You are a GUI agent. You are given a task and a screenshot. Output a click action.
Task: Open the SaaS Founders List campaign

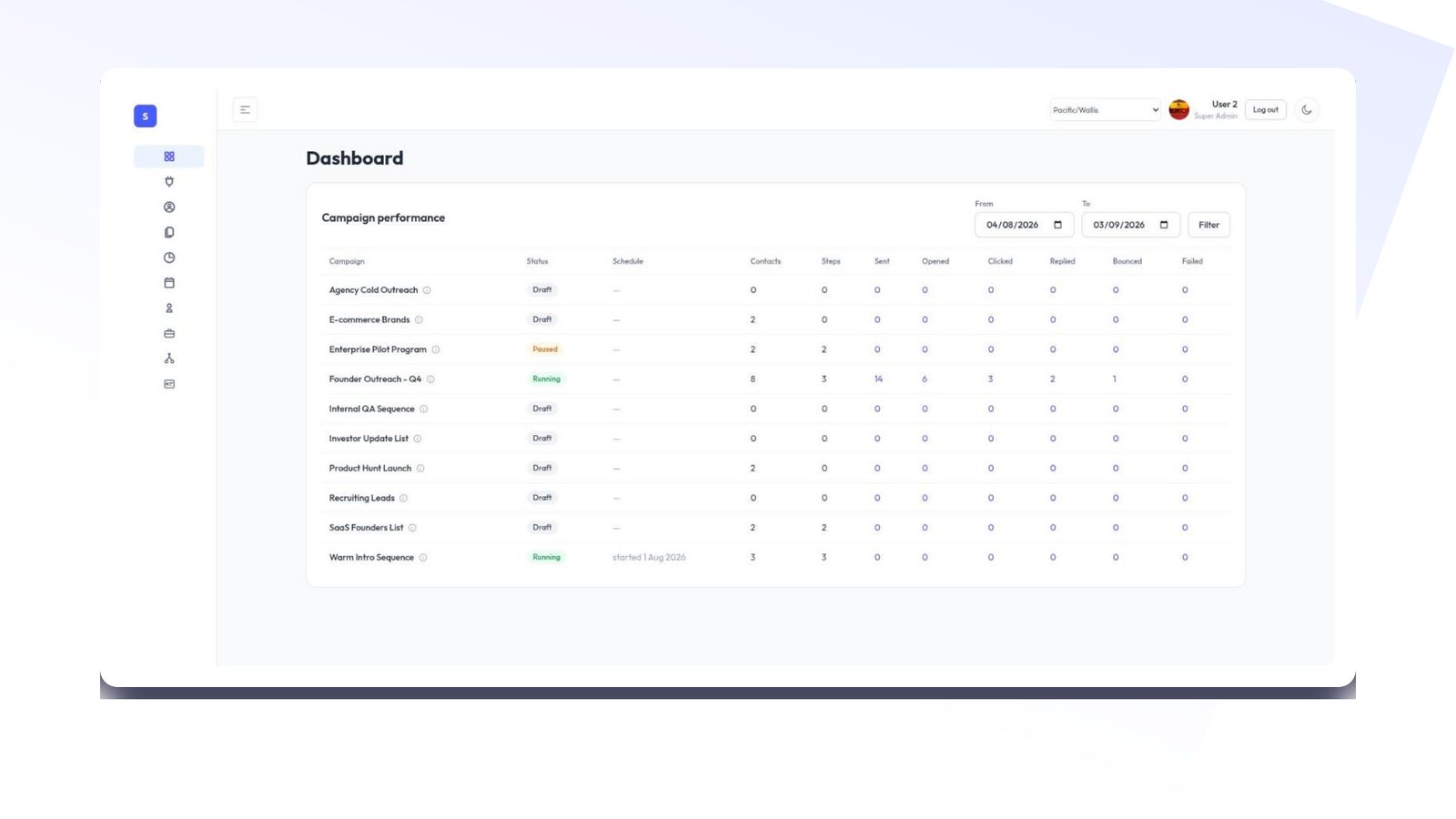click(366, 528)
